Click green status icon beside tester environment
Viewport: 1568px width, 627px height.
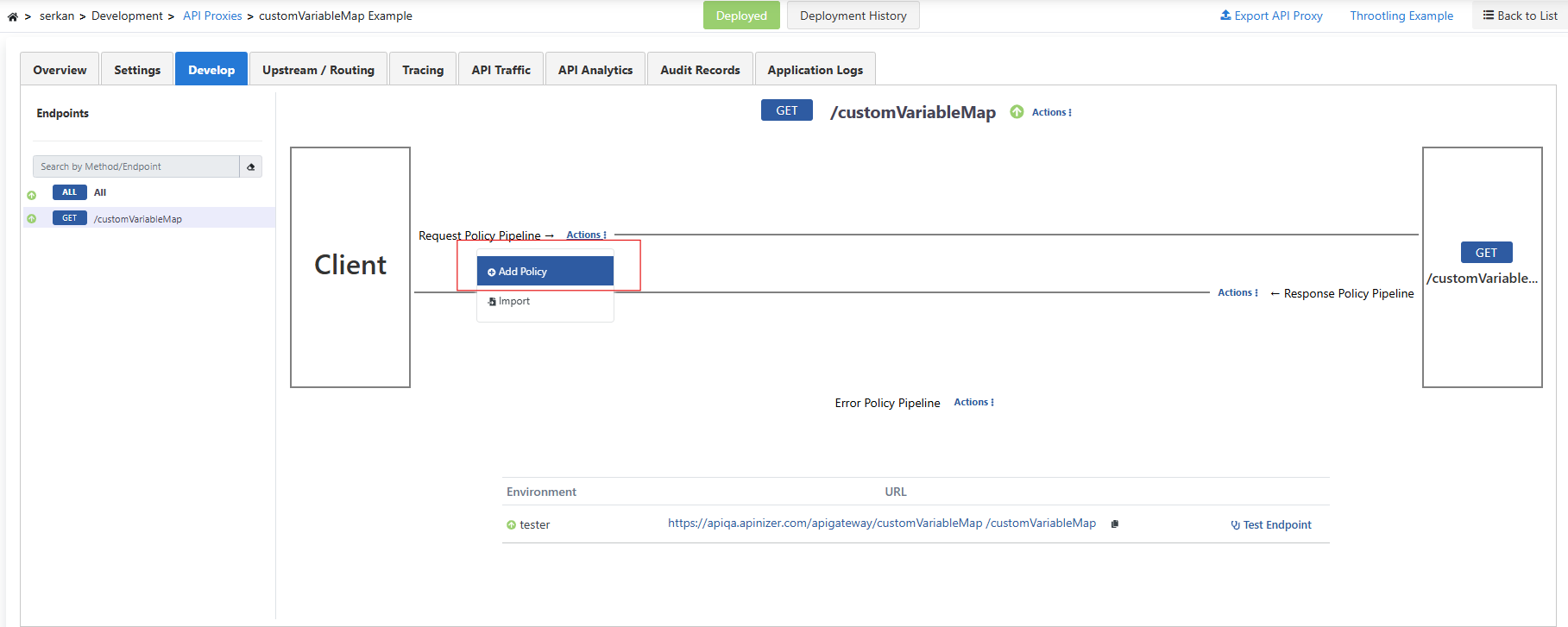coord(511,525)
